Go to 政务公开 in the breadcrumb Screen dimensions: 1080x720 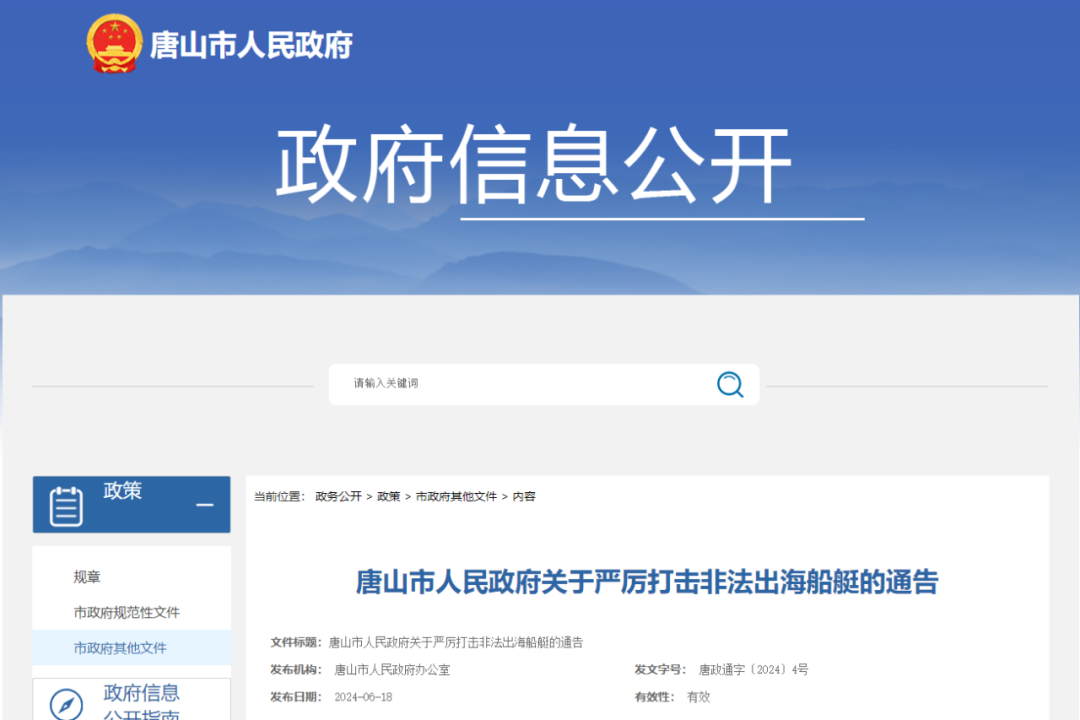pos(338,496)
